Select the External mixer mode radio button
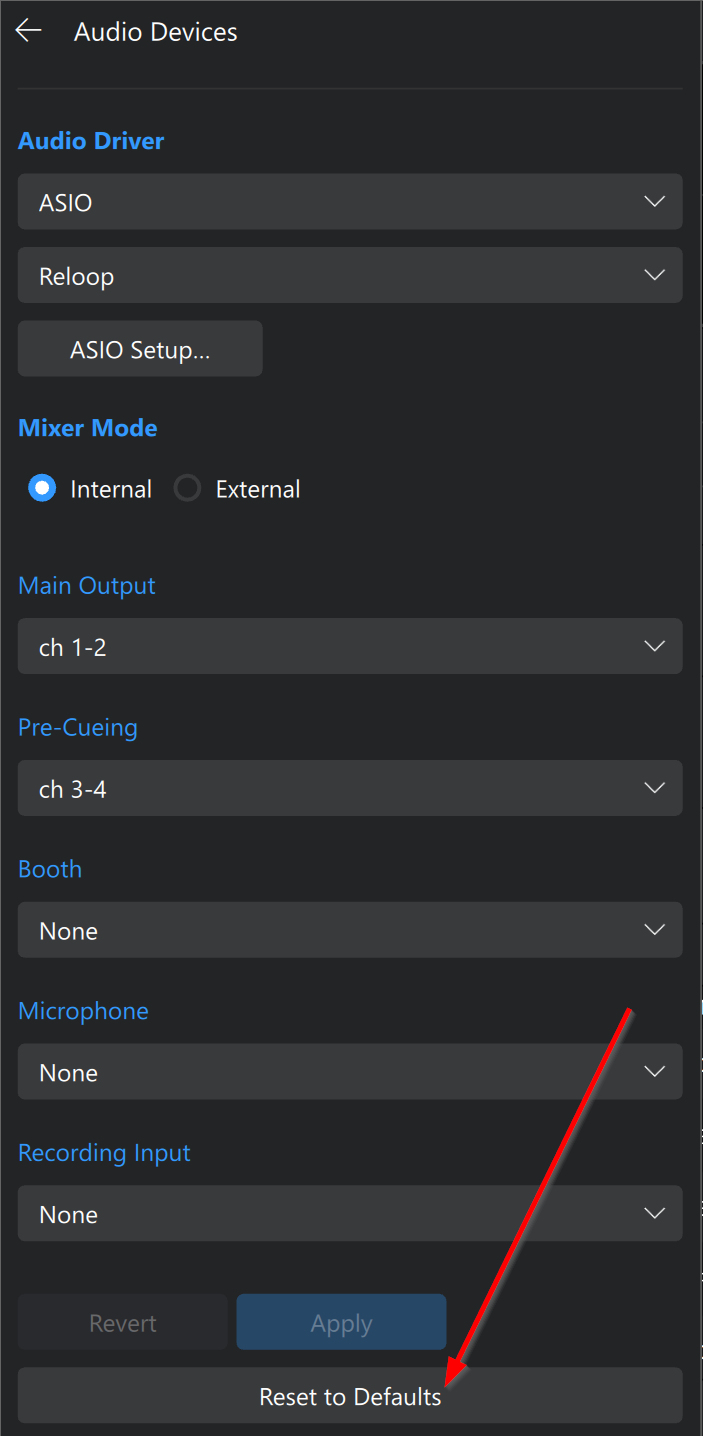Screen dimensions: 703x1436 pyautogui.click(x=187, y=489)
